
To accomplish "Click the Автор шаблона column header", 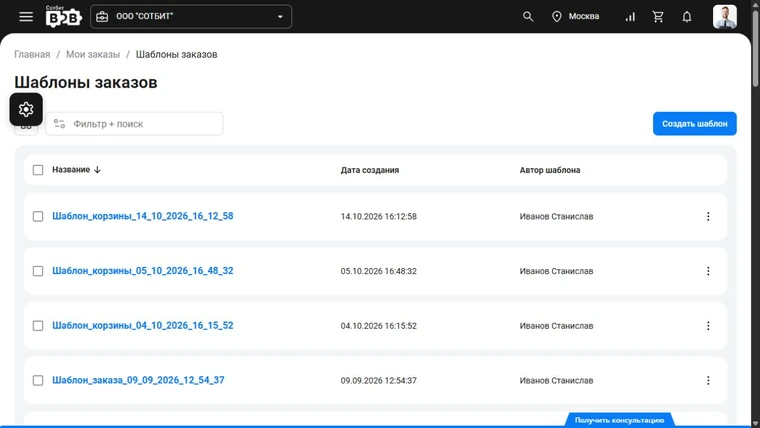I will click(550, 170).
